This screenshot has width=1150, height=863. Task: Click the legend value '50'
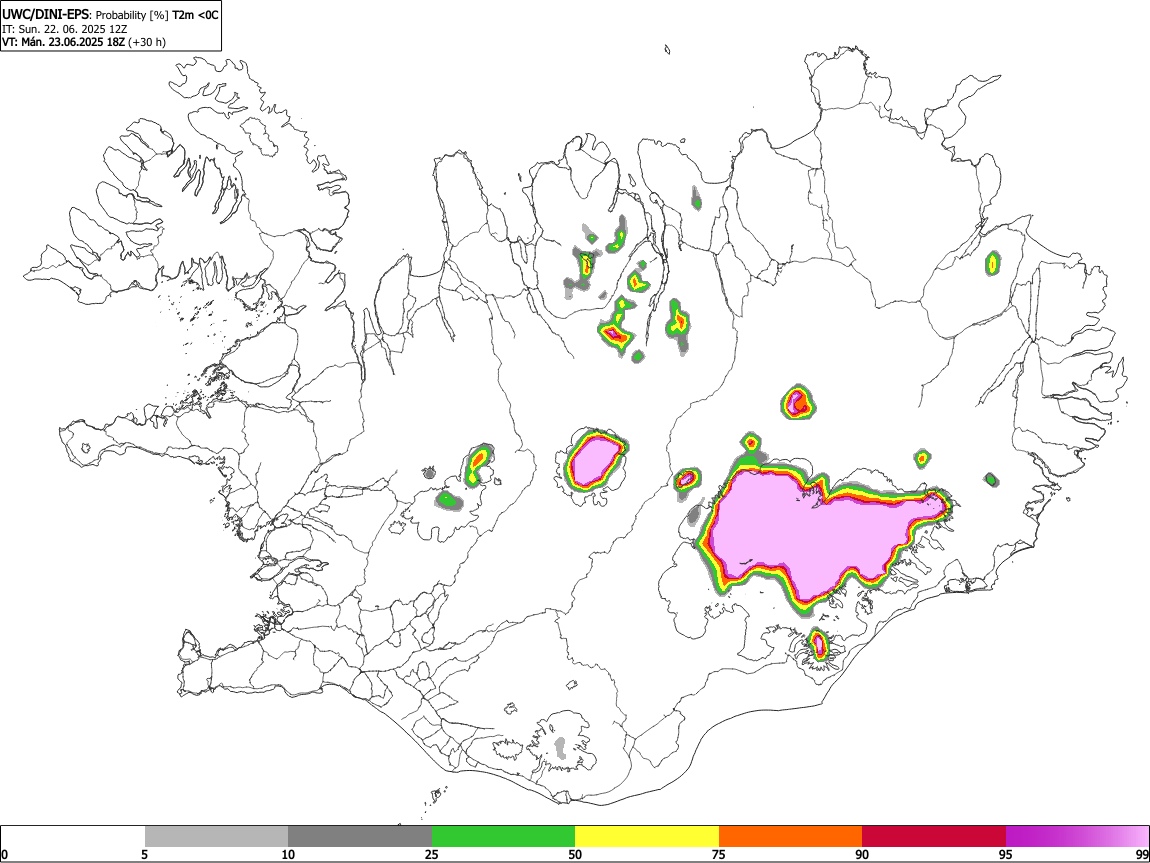click(575, 855)
